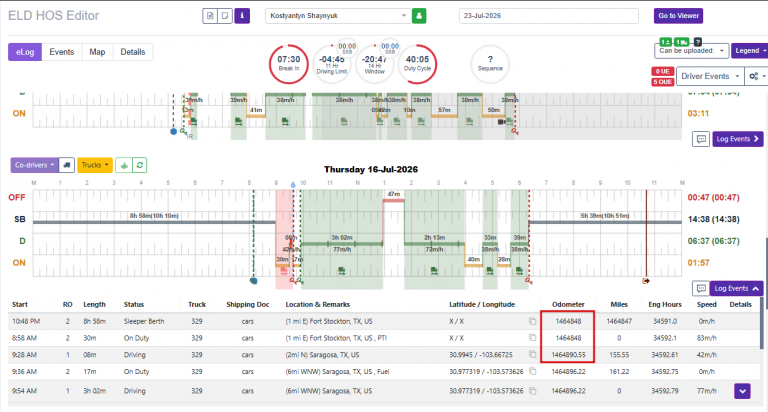Expand the Legend dropdown
Screen dimensions: 768x412
(x=750, y=50)
